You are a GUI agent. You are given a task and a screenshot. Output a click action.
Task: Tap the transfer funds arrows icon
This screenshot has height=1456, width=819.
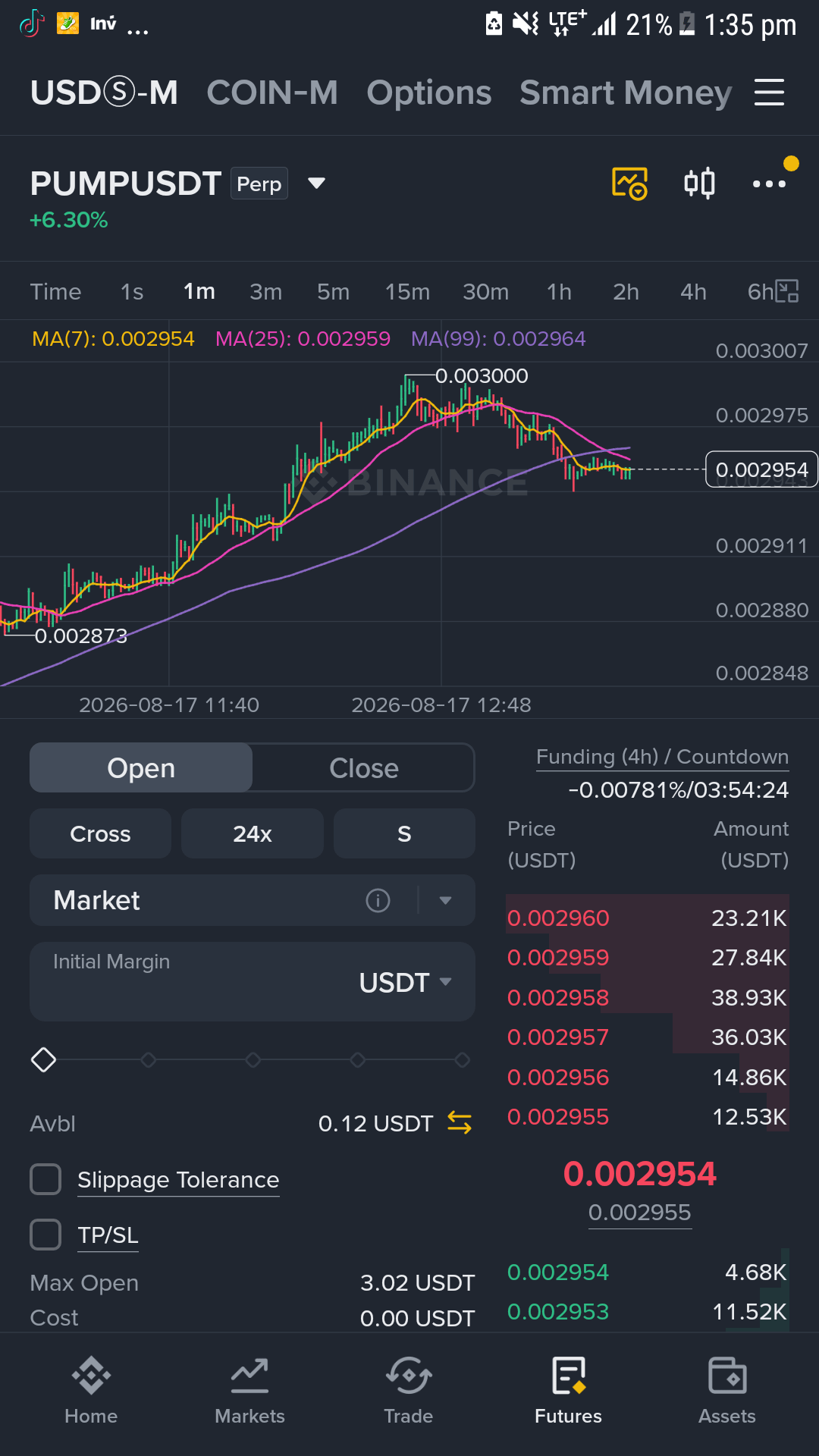(460, 1123)
